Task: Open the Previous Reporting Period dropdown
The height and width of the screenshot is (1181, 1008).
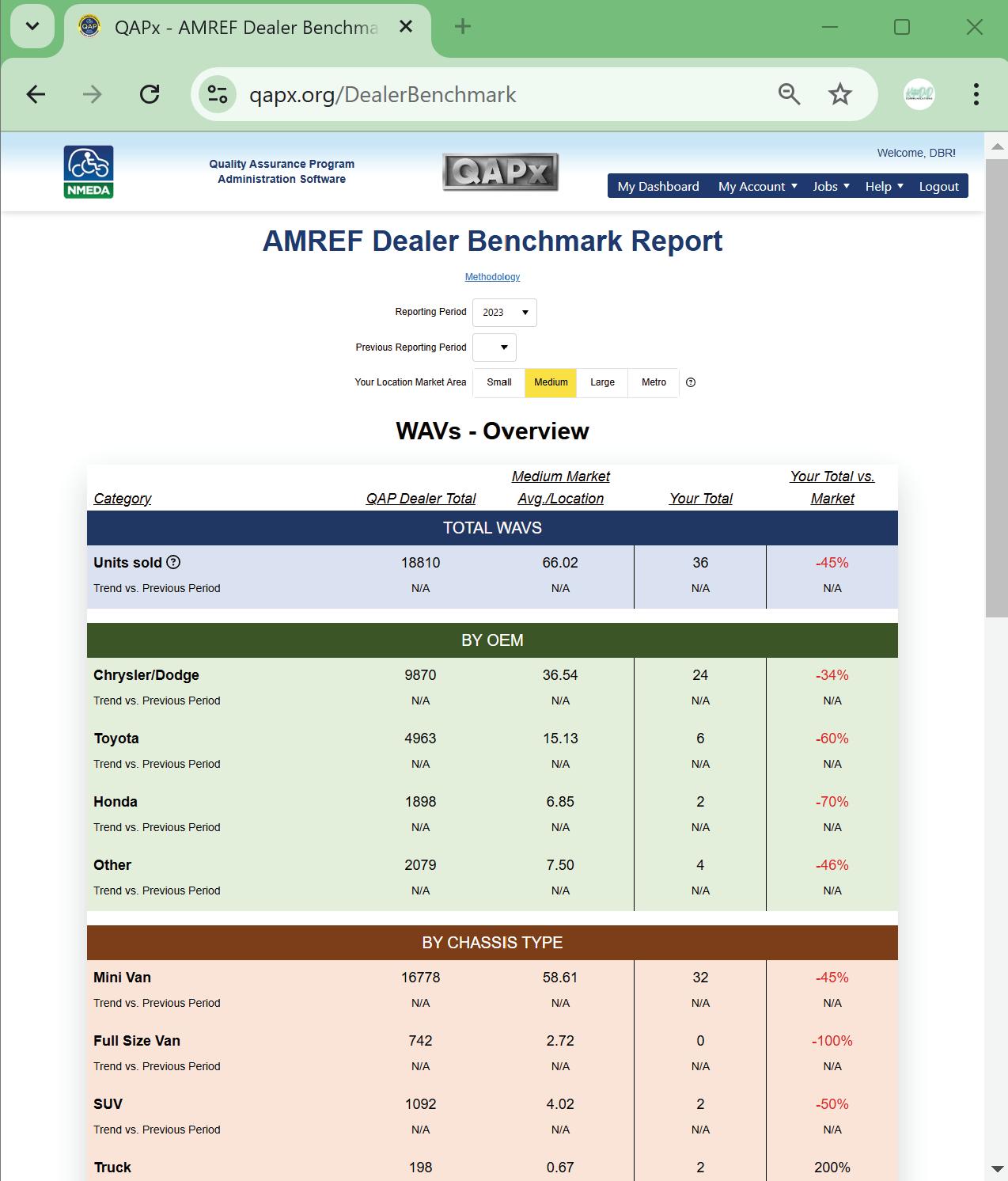Action: click(x=495, y=347)
